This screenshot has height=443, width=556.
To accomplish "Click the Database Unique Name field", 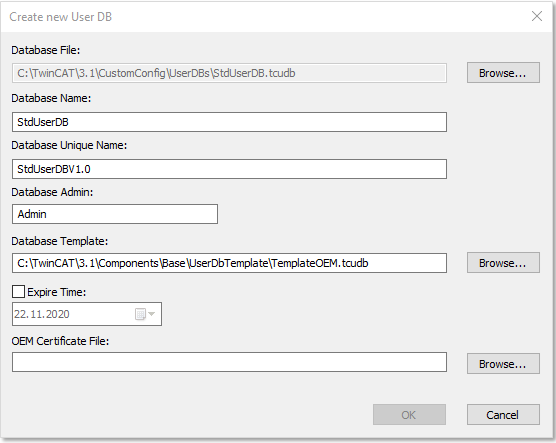I will 229,169.
